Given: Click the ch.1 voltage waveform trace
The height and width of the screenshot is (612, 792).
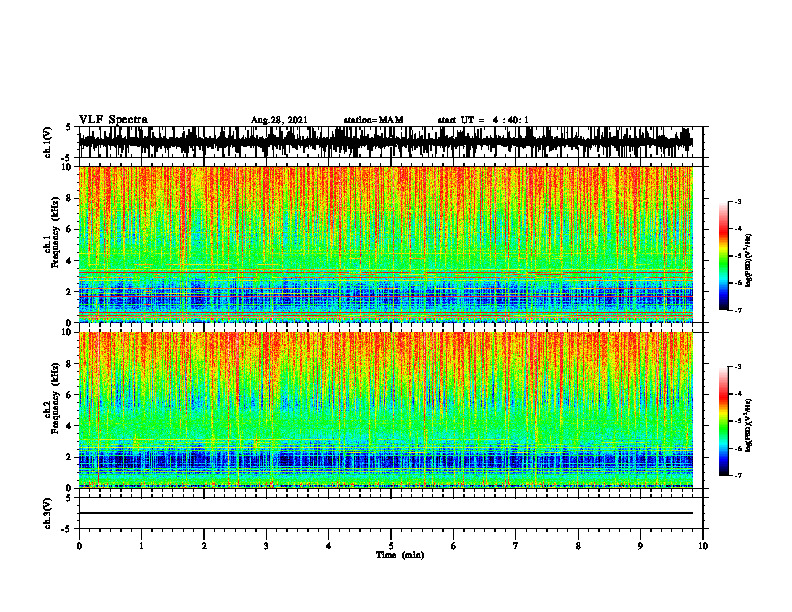Looking at the screenshot, I should tap(385, 142).
